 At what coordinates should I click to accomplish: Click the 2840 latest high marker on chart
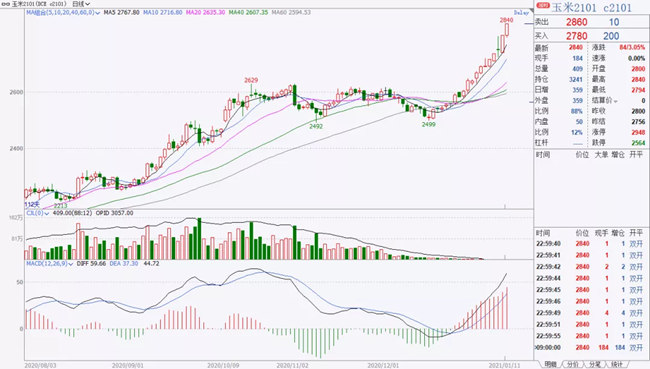506,20
